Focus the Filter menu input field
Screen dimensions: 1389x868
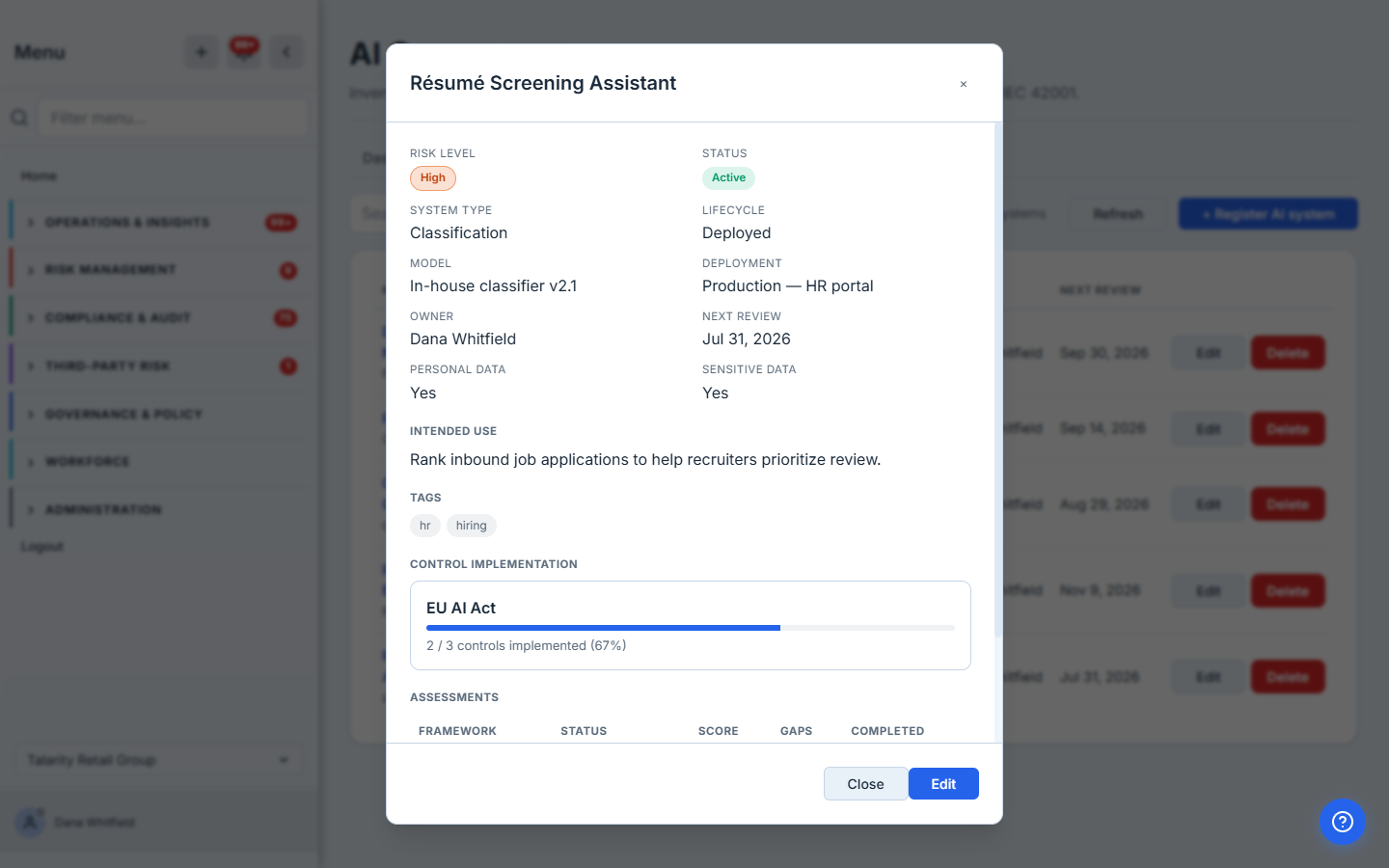[173, 118]
